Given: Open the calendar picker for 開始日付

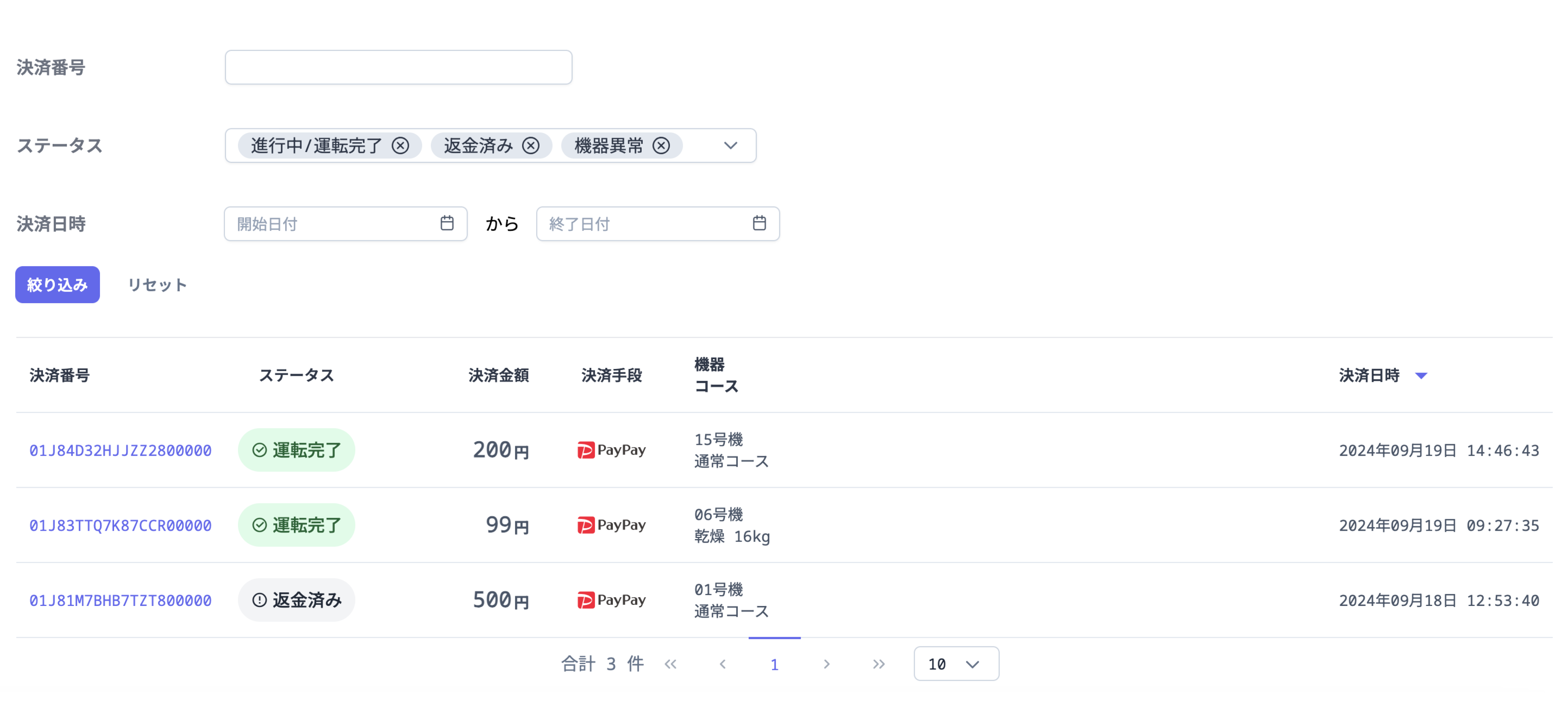Looking at the screenshot, I should [x=447, y=224].
